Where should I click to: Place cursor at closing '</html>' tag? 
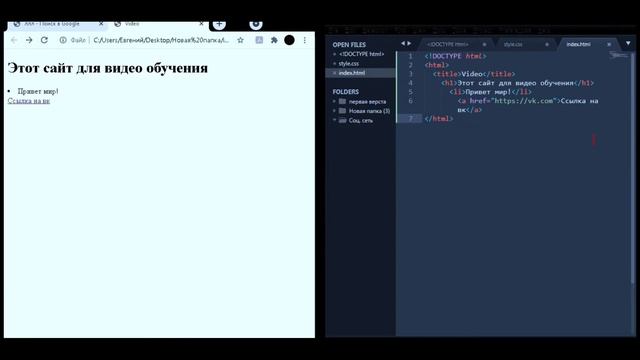click(439, 119)
